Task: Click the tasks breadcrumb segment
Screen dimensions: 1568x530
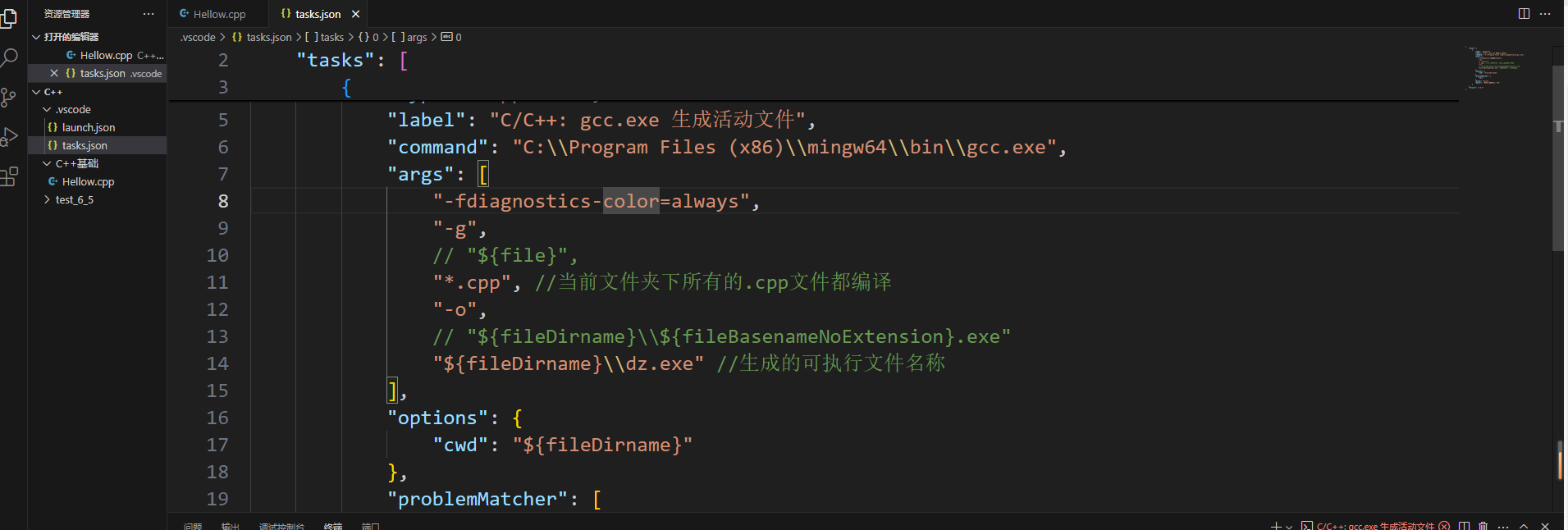Action: 331,37
